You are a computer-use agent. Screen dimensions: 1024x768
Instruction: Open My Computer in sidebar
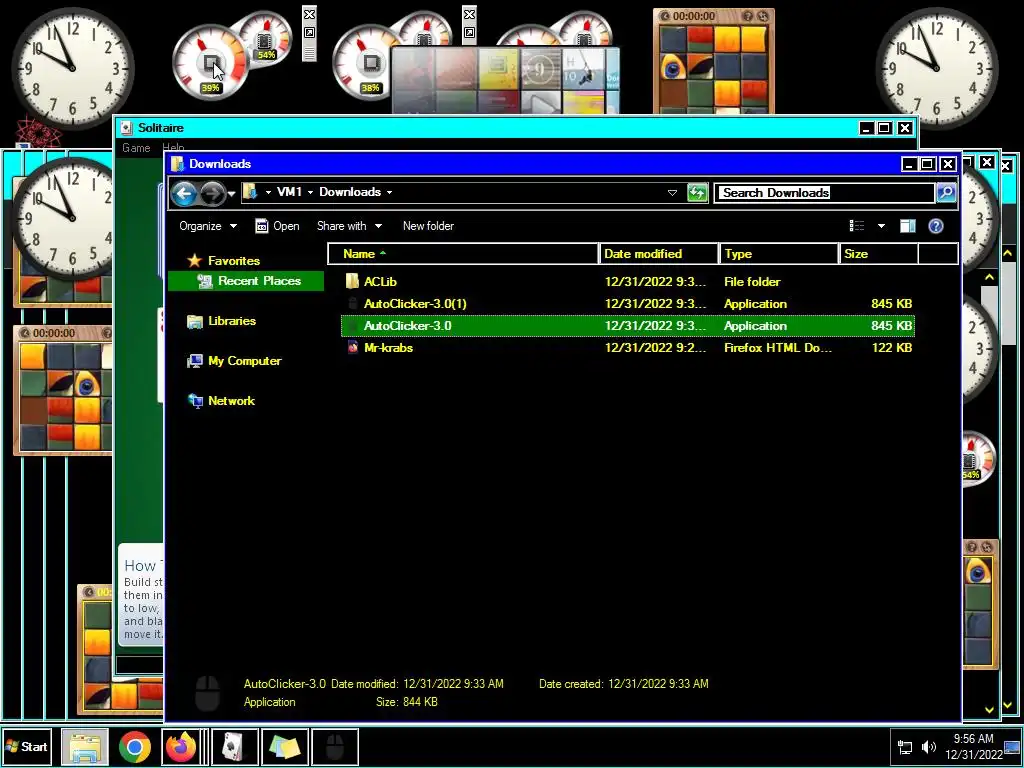[234, 361]
